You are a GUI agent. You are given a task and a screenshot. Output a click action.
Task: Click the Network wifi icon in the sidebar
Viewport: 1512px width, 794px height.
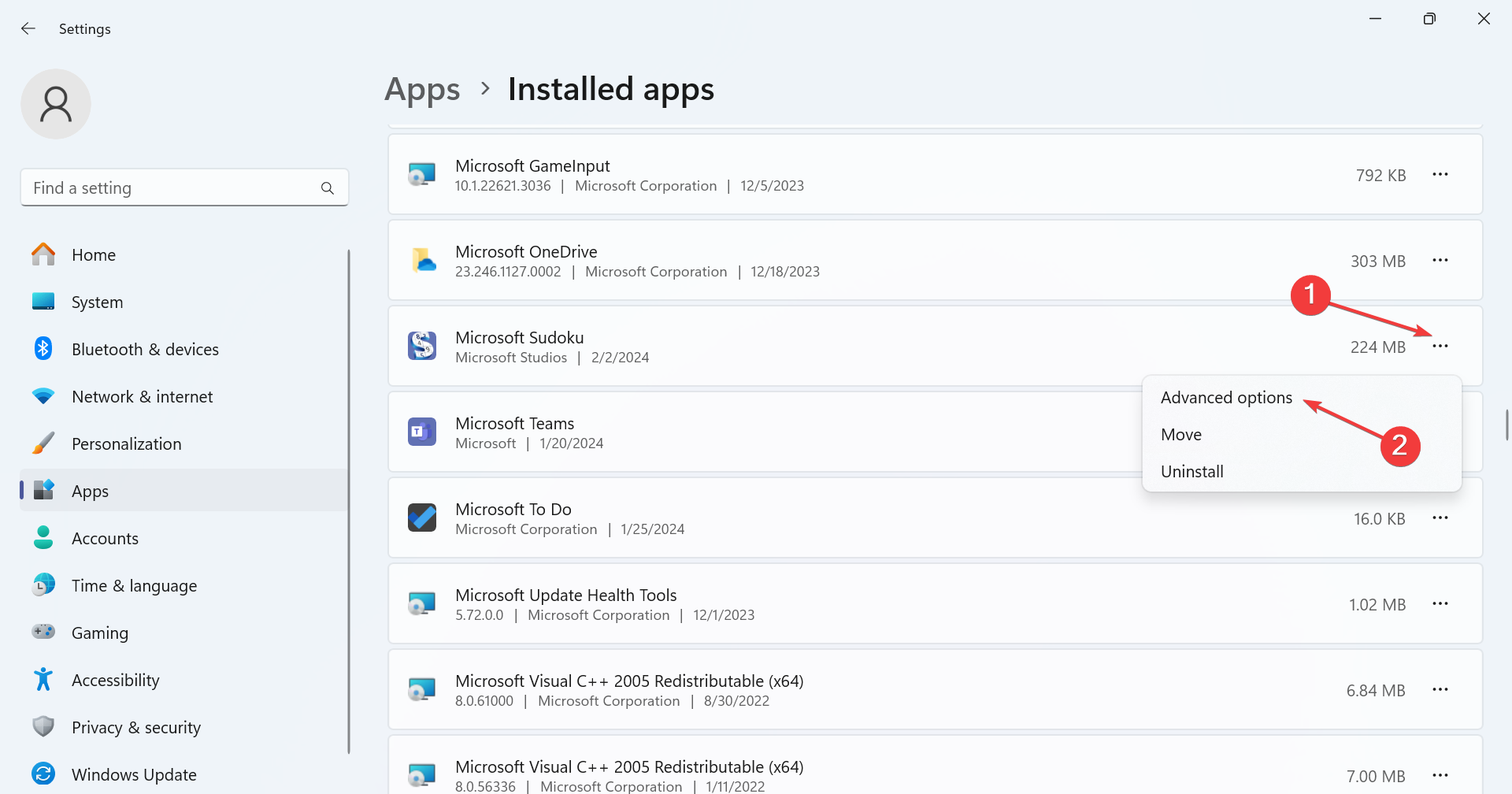pos(43,395)
